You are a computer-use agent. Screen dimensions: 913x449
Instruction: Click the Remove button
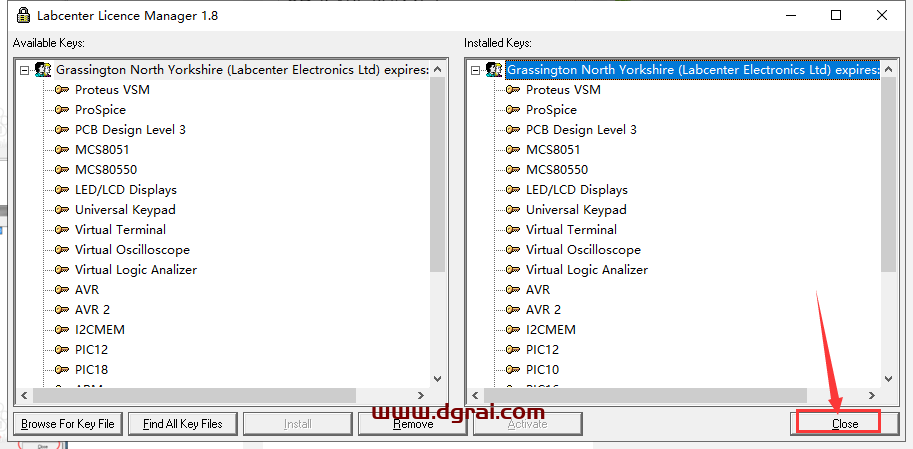(413, 424)
